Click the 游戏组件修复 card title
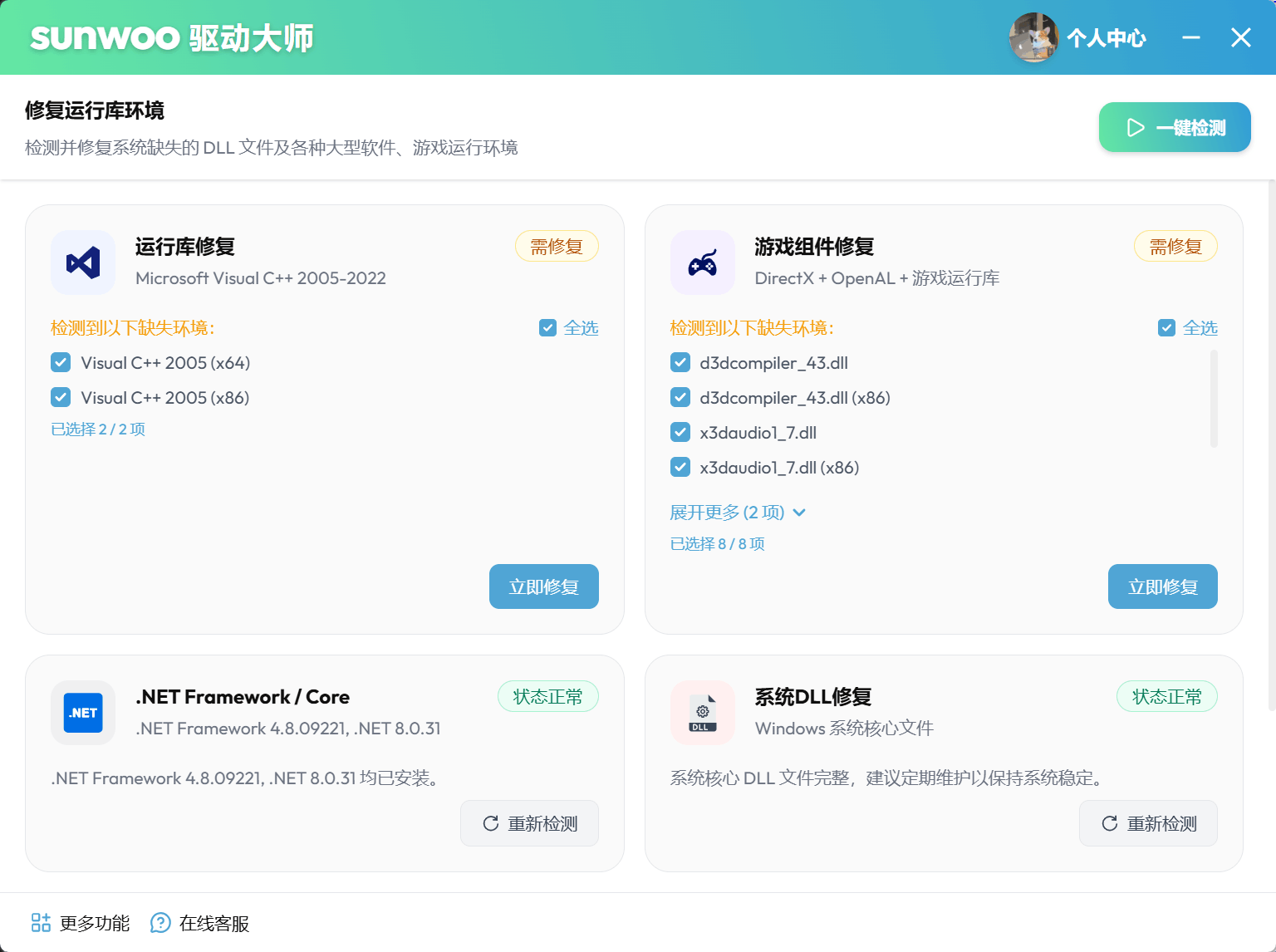Image resolution: width=1276 pixels, height=952 pixels. tap(814, 247)
